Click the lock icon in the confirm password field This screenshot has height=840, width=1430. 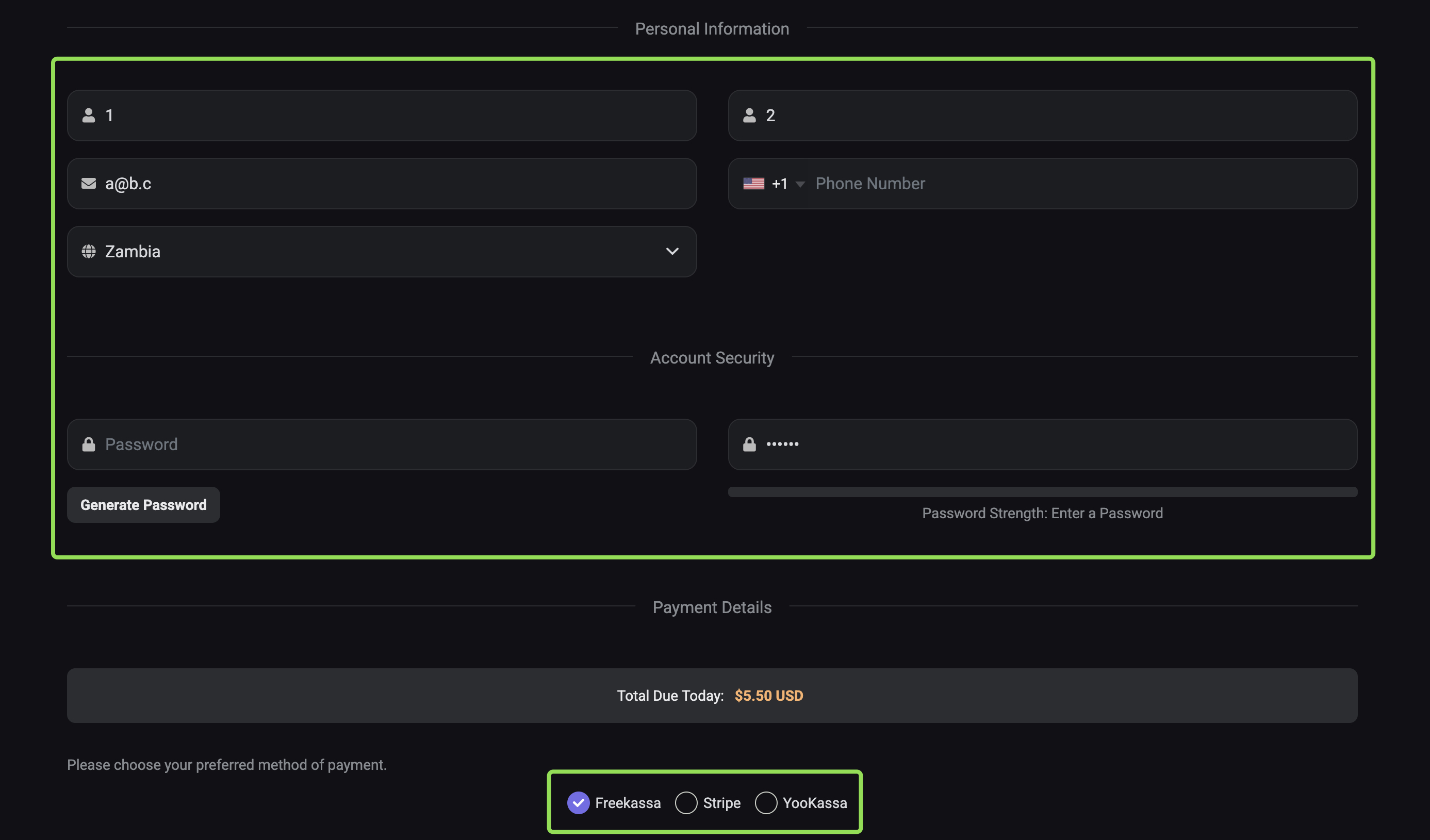[x=749, y=444]
